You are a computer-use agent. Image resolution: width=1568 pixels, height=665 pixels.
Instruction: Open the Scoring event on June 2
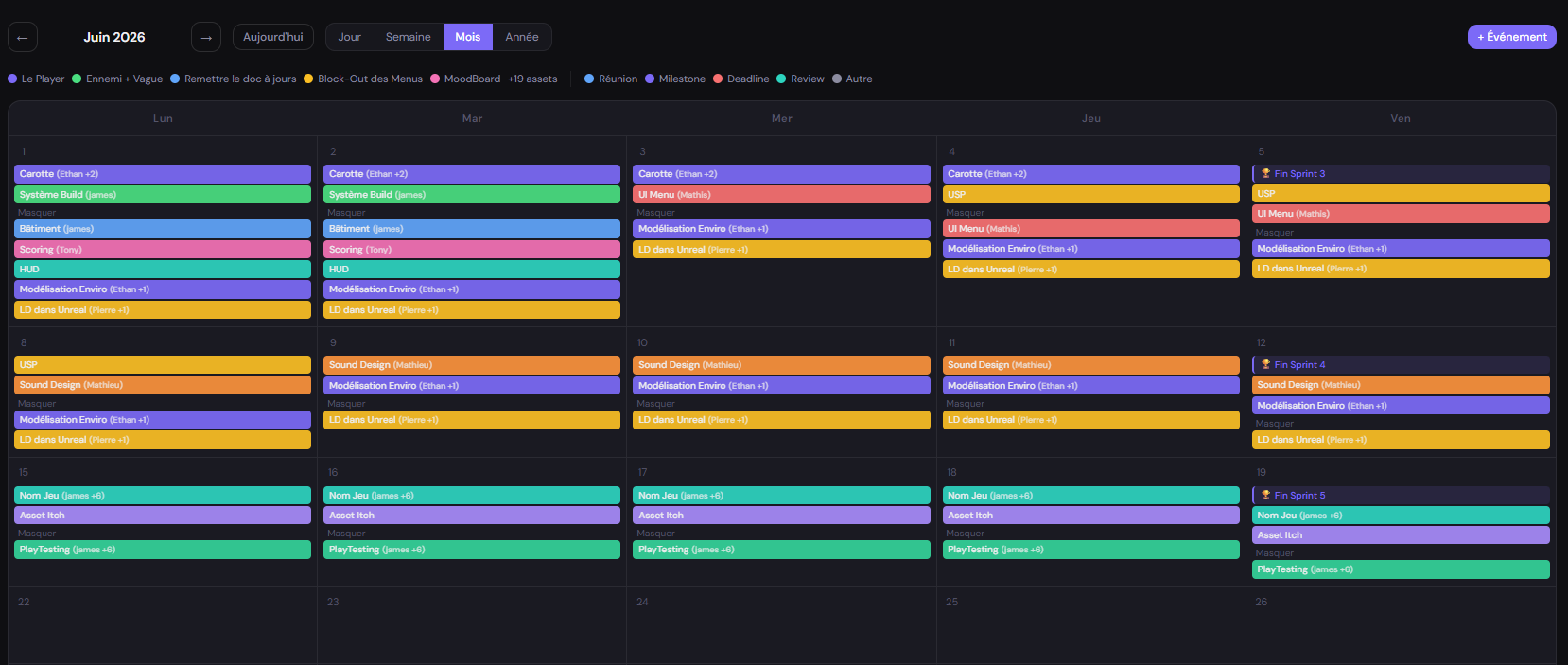(x=472, y=249)
